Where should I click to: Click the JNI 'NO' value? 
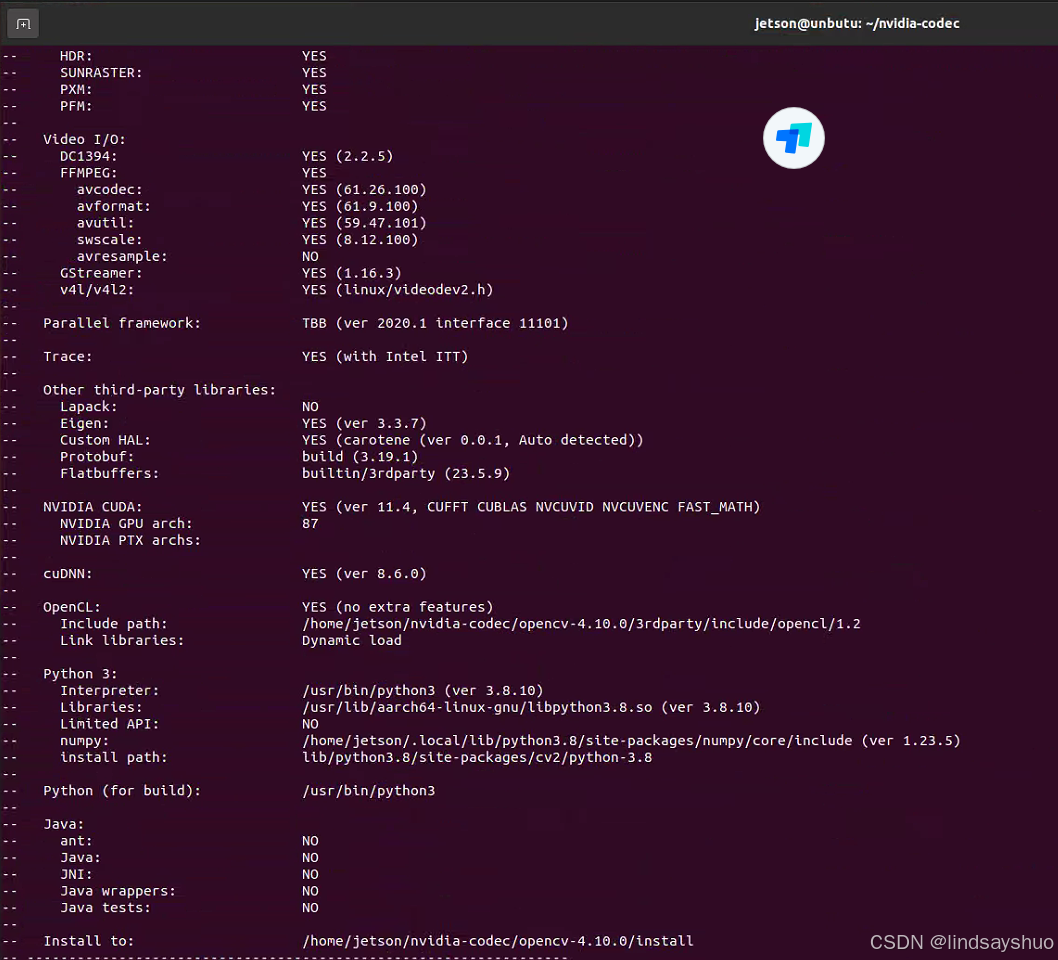(310, 874)
